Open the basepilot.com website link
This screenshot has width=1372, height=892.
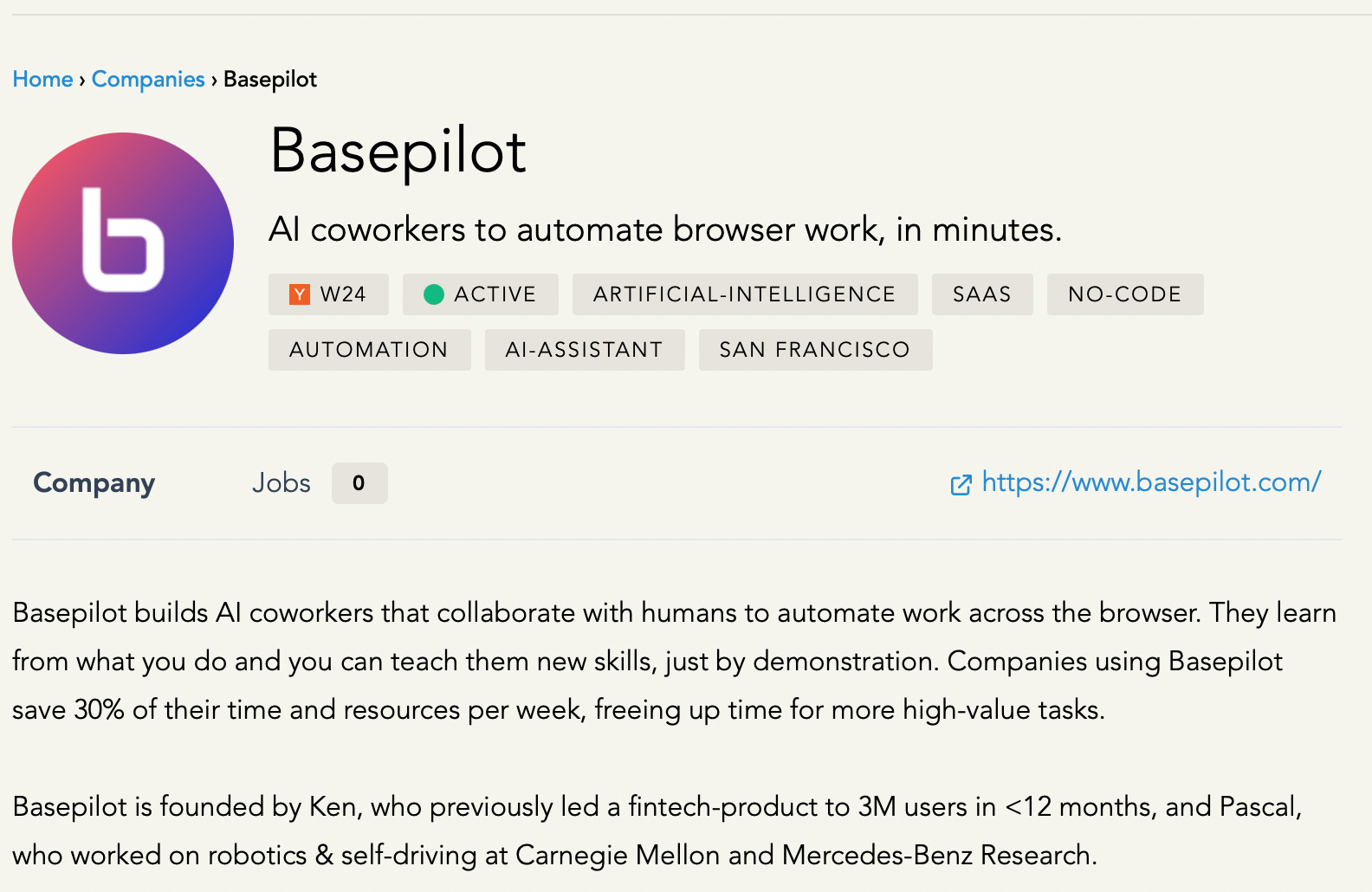[1151, 482]
